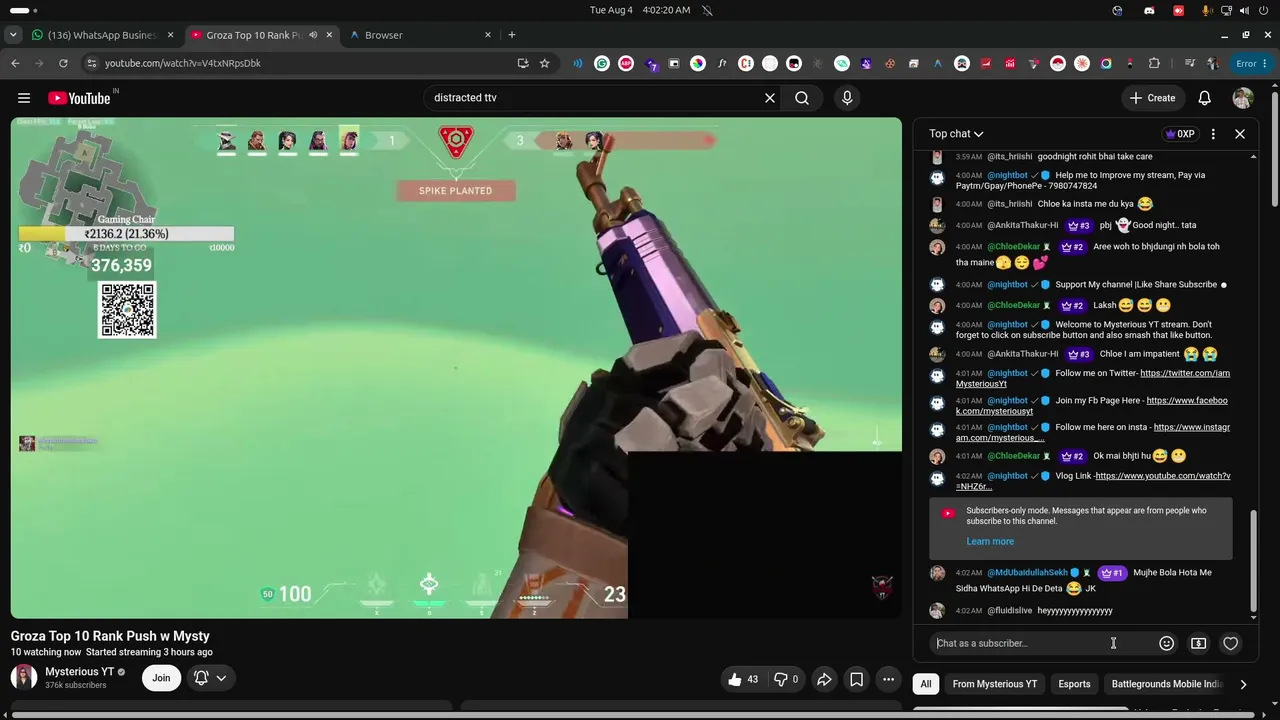This screenshot has height=720, width=1280.
Task: Click the @ChloeDekar username on "Aree woh" message
Action: click(x=1014, y=247)
